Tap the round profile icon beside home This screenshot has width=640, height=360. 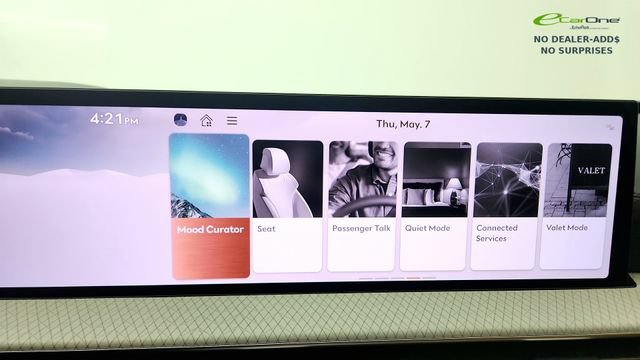pos(180,120)
